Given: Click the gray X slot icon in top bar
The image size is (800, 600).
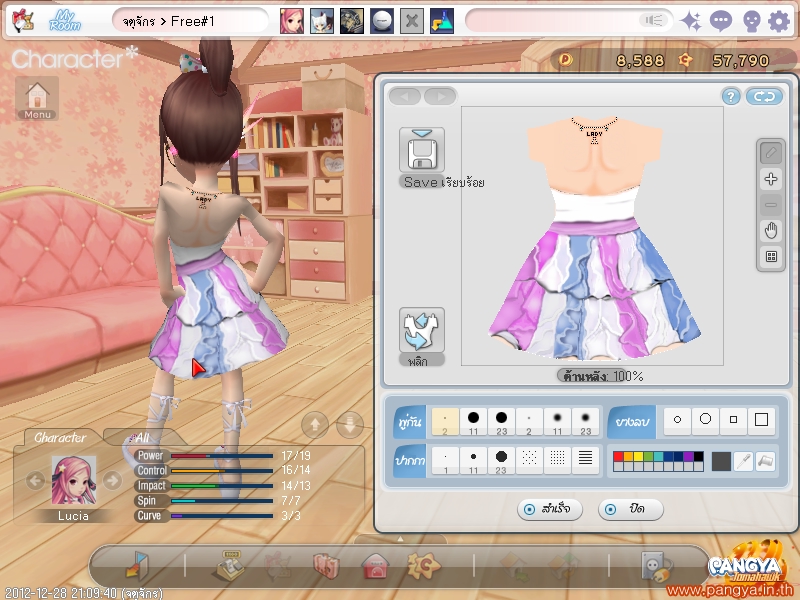Looking at the screenshot, I should 412,21.
